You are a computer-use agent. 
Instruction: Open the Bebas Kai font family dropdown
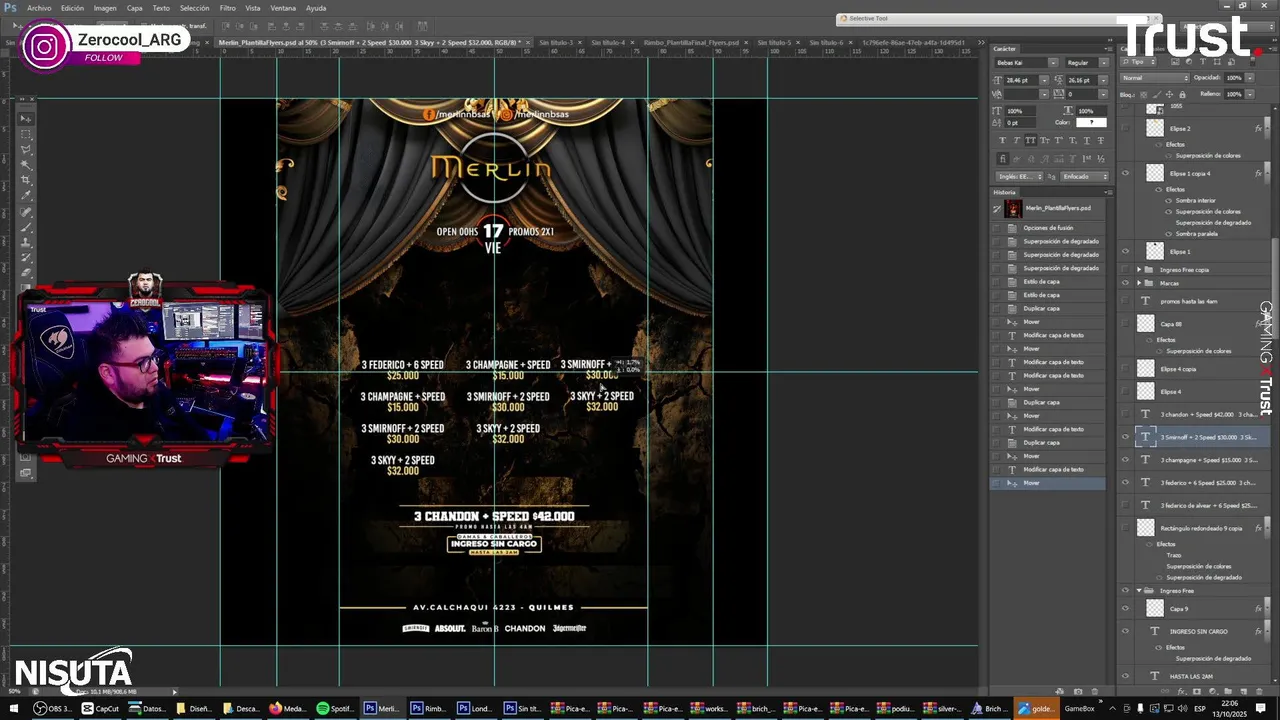tap(1053, 63)
